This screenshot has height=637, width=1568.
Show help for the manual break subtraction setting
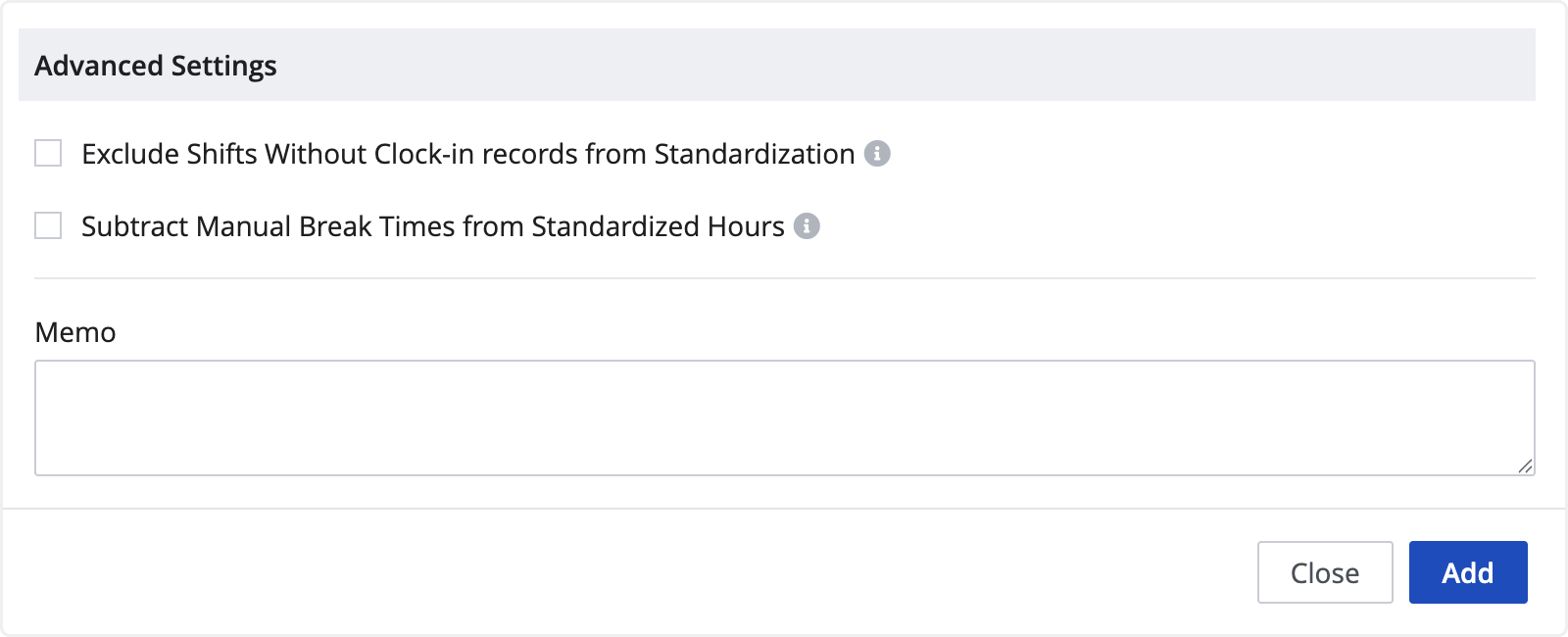point(807,226)
